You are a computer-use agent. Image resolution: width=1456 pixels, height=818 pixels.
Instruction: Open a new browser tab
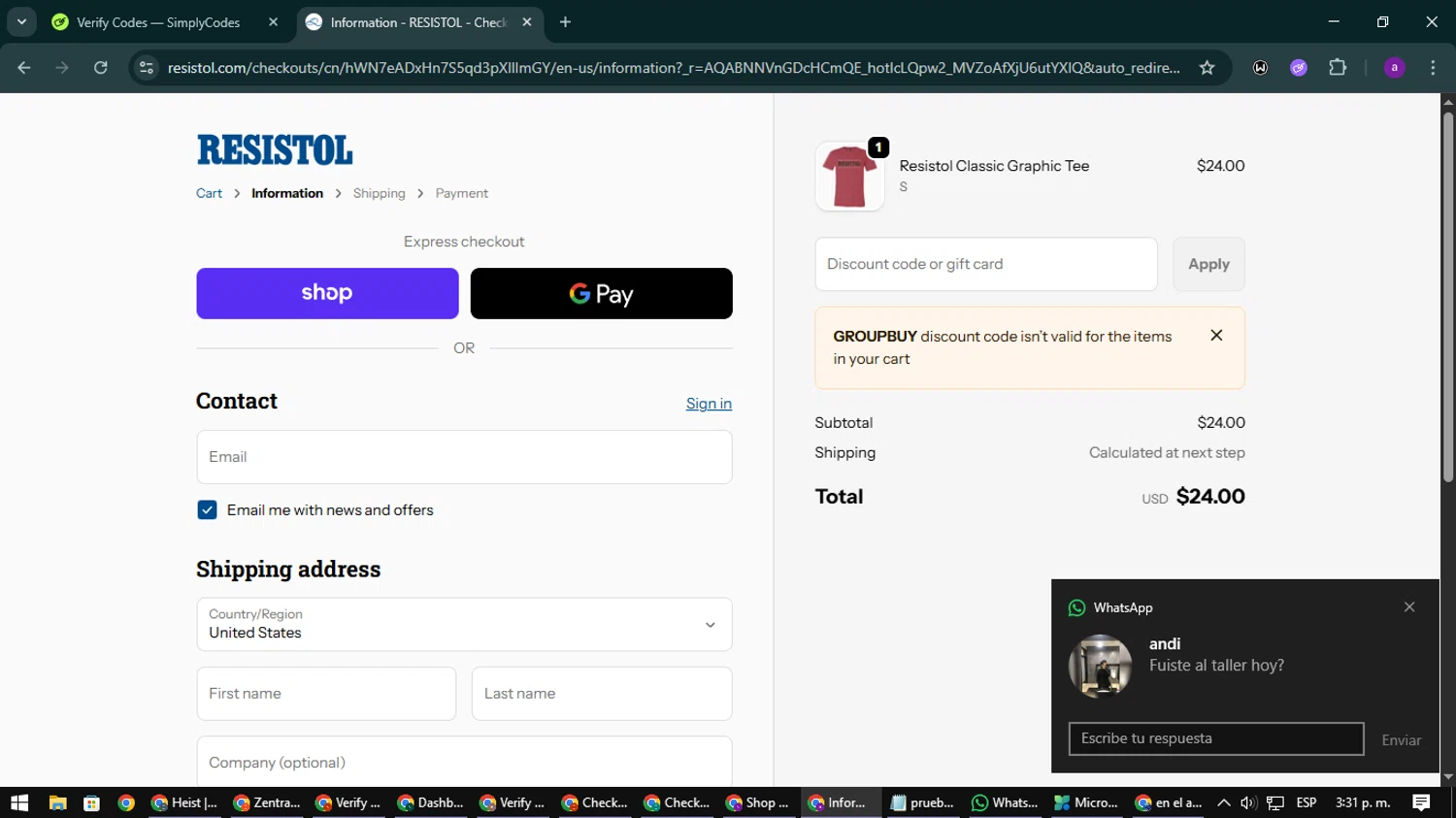tap(565, 22)
